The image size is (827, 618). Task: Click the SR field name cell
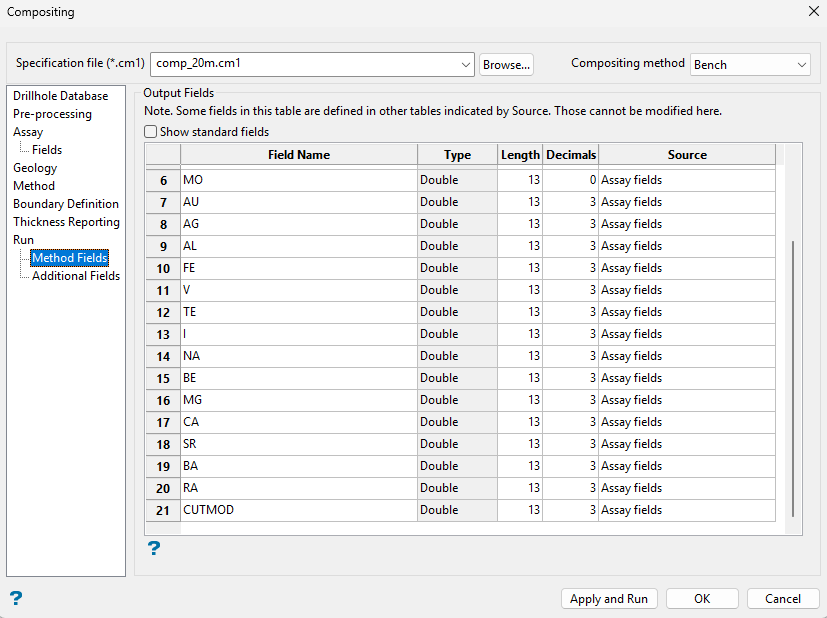tap(299, 445)
